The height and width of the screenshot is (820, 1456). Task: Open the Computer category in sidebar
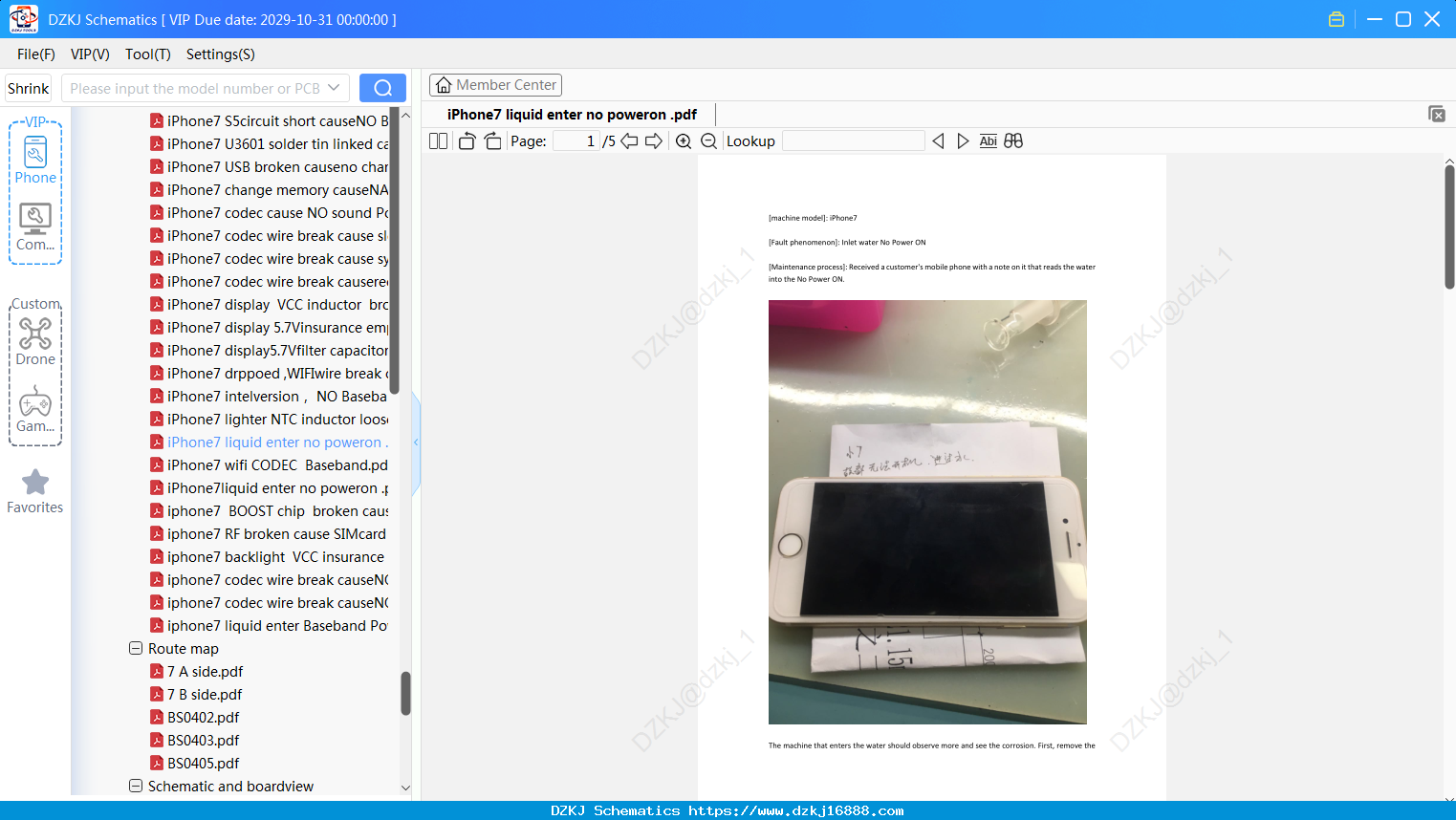point(35,227)
